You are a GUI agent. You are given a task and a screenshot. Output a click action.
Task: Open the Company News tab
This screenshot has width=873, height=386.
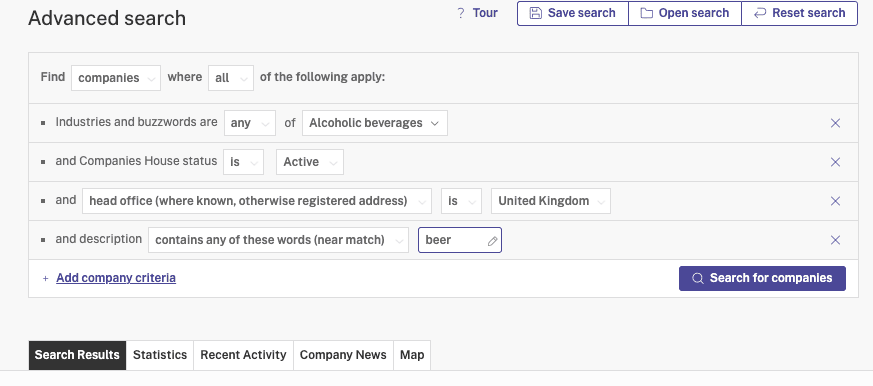click(343, 355)
